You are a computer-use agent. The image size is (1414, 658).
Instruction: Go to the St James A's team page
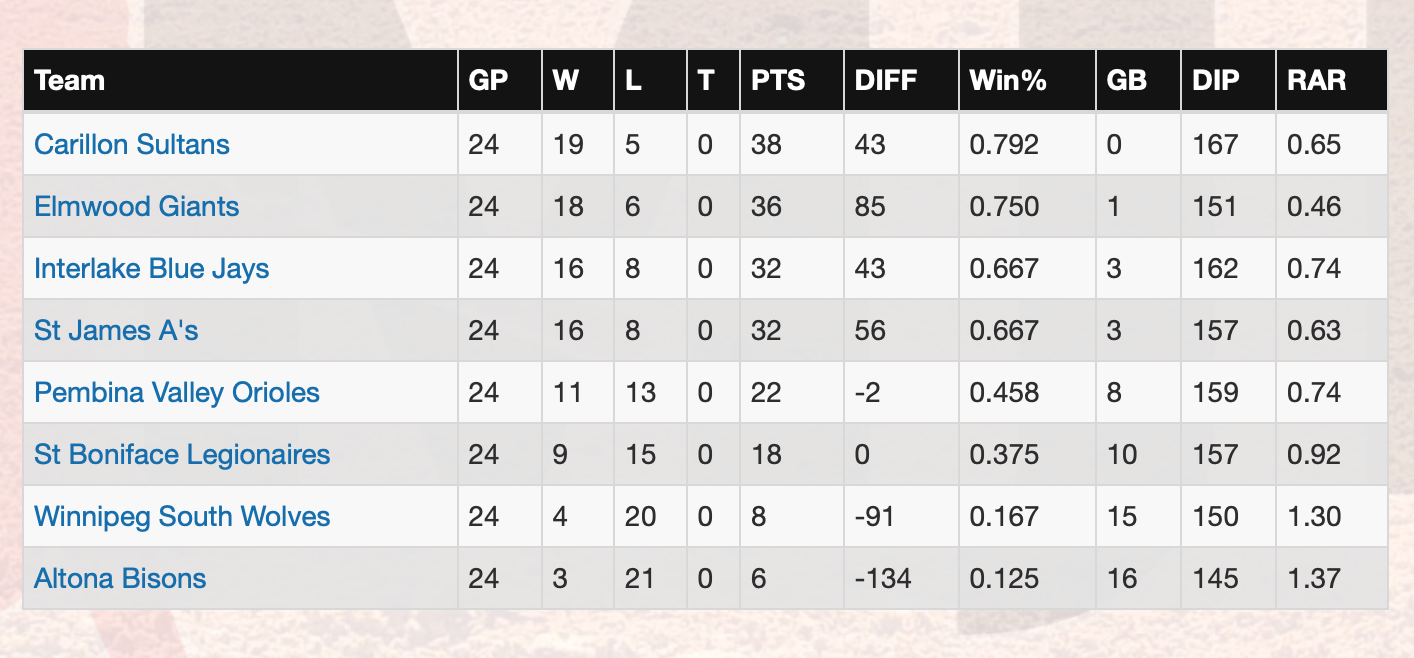(x=116, y=330)
